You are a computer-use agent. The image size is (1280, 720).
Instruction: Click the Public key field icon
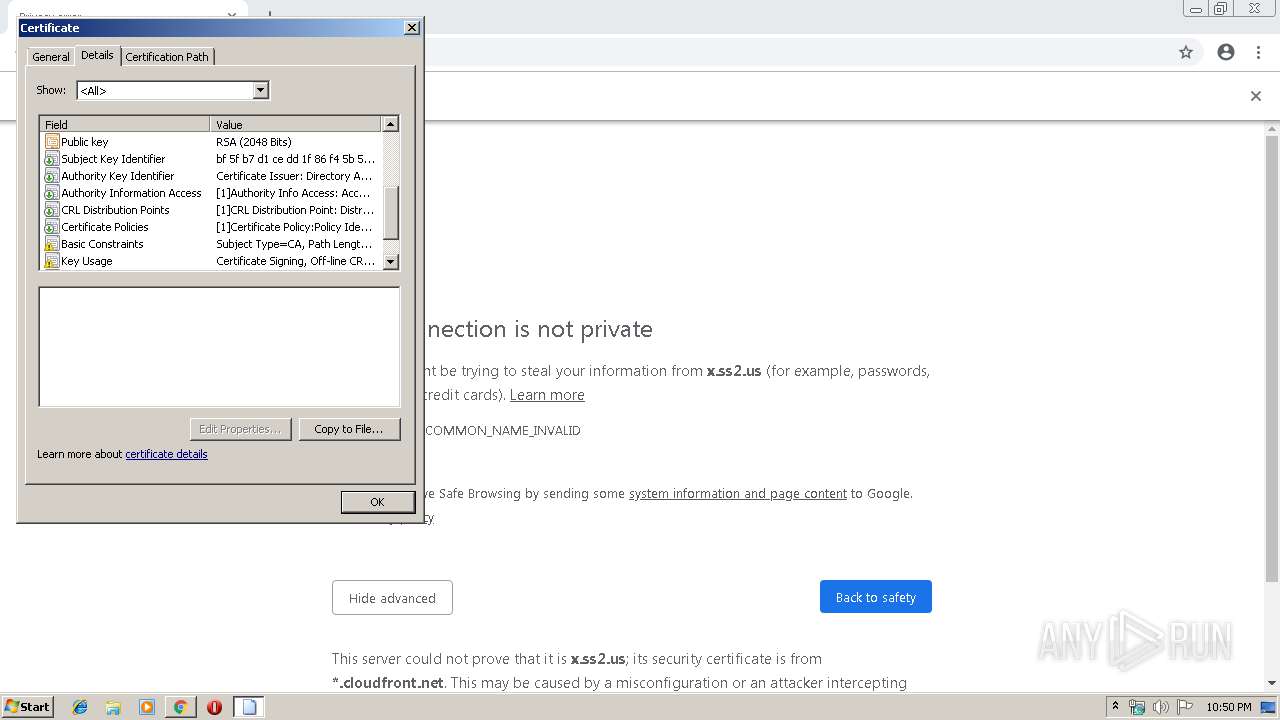tap(52, 142)
